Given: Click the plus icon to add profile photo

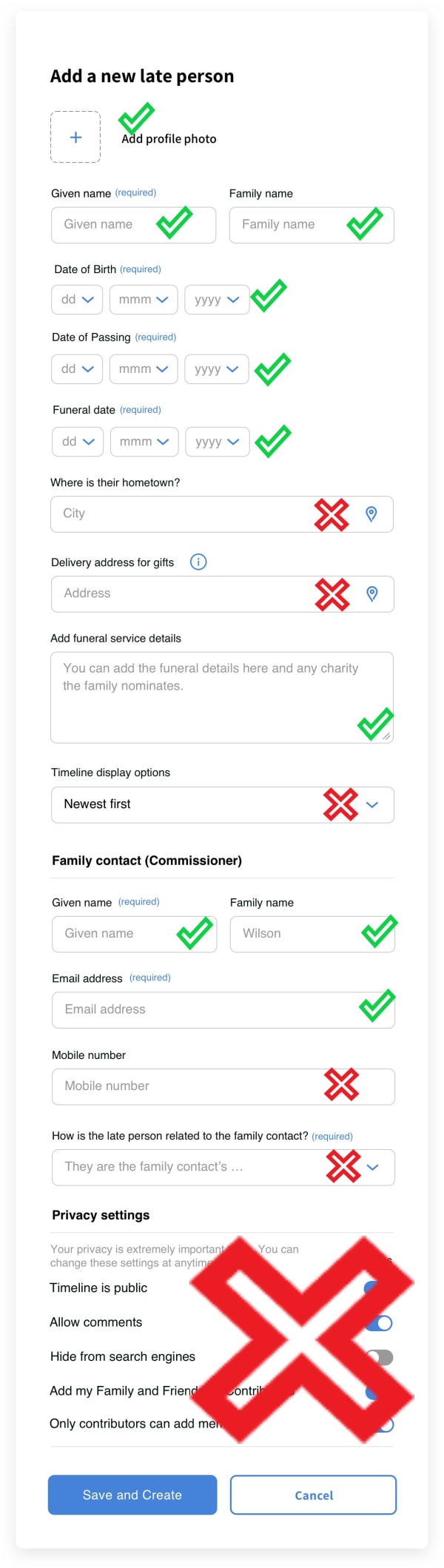Looking at the screenshot, I should [75, 137].
